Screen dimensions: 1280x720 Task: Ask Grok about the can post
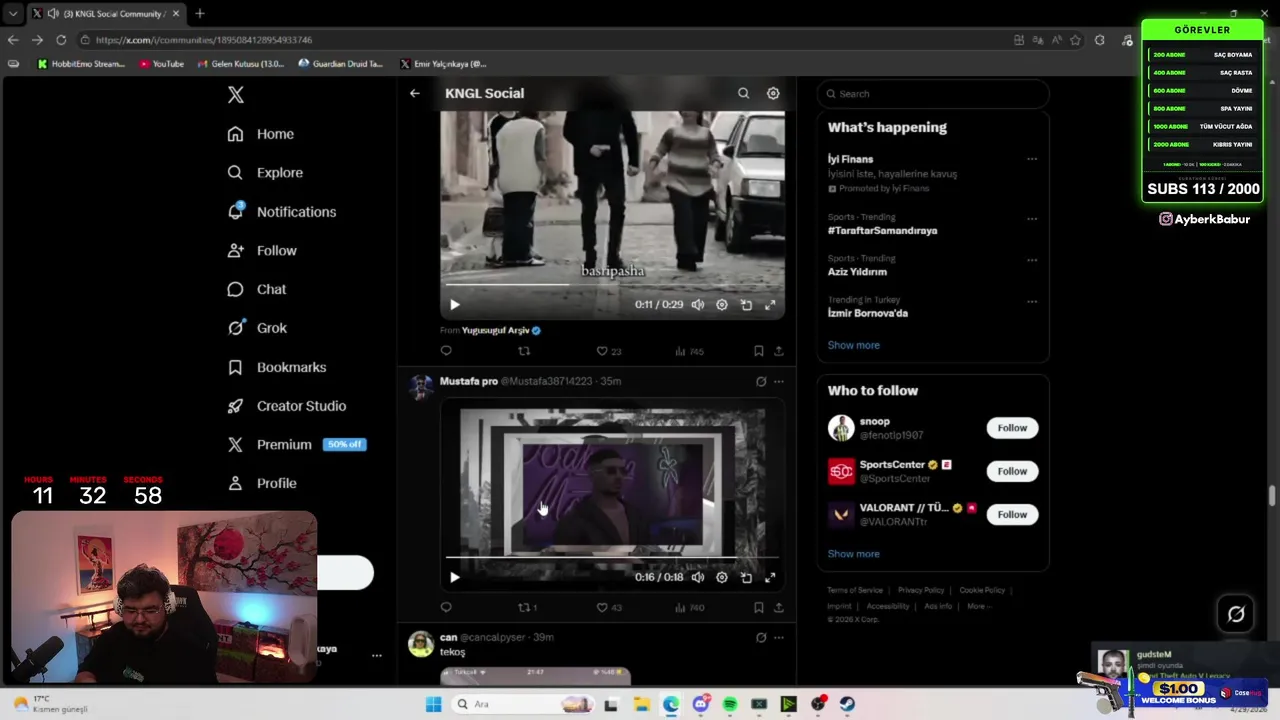tap(761, 637)
